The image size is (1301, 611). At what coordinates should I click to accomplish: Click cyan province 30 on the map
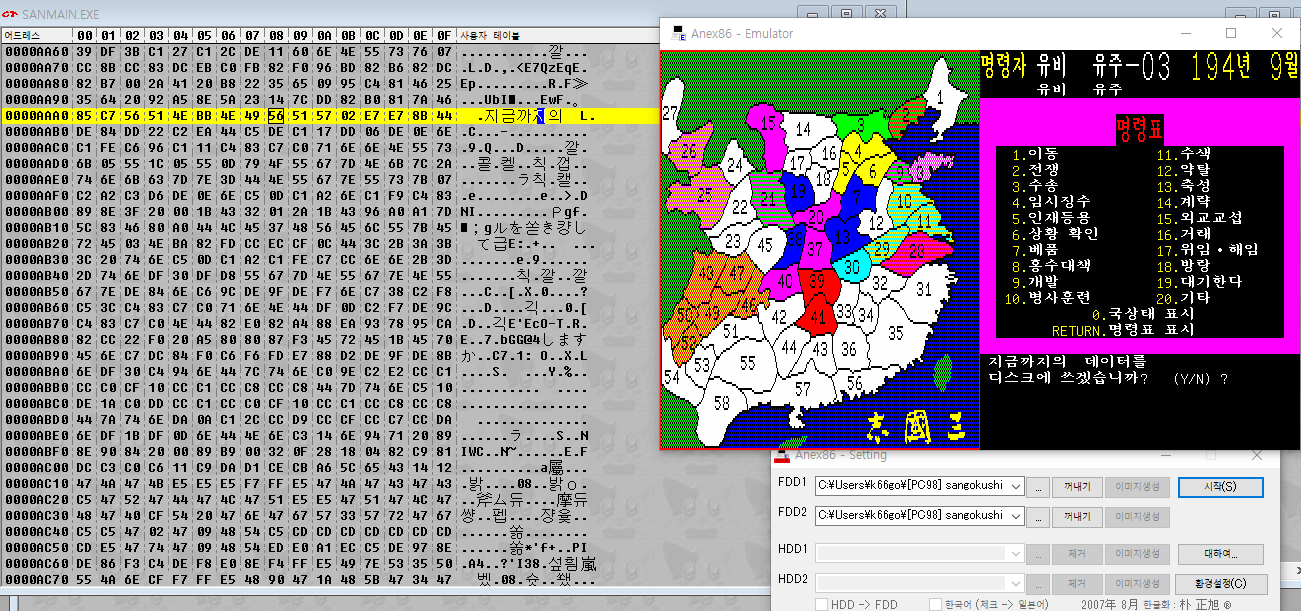coord(850,268)
